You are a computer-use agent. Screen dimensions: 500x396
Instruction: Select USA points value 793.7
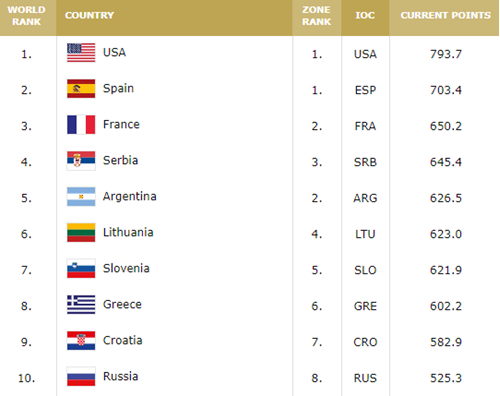coord(446,54)
